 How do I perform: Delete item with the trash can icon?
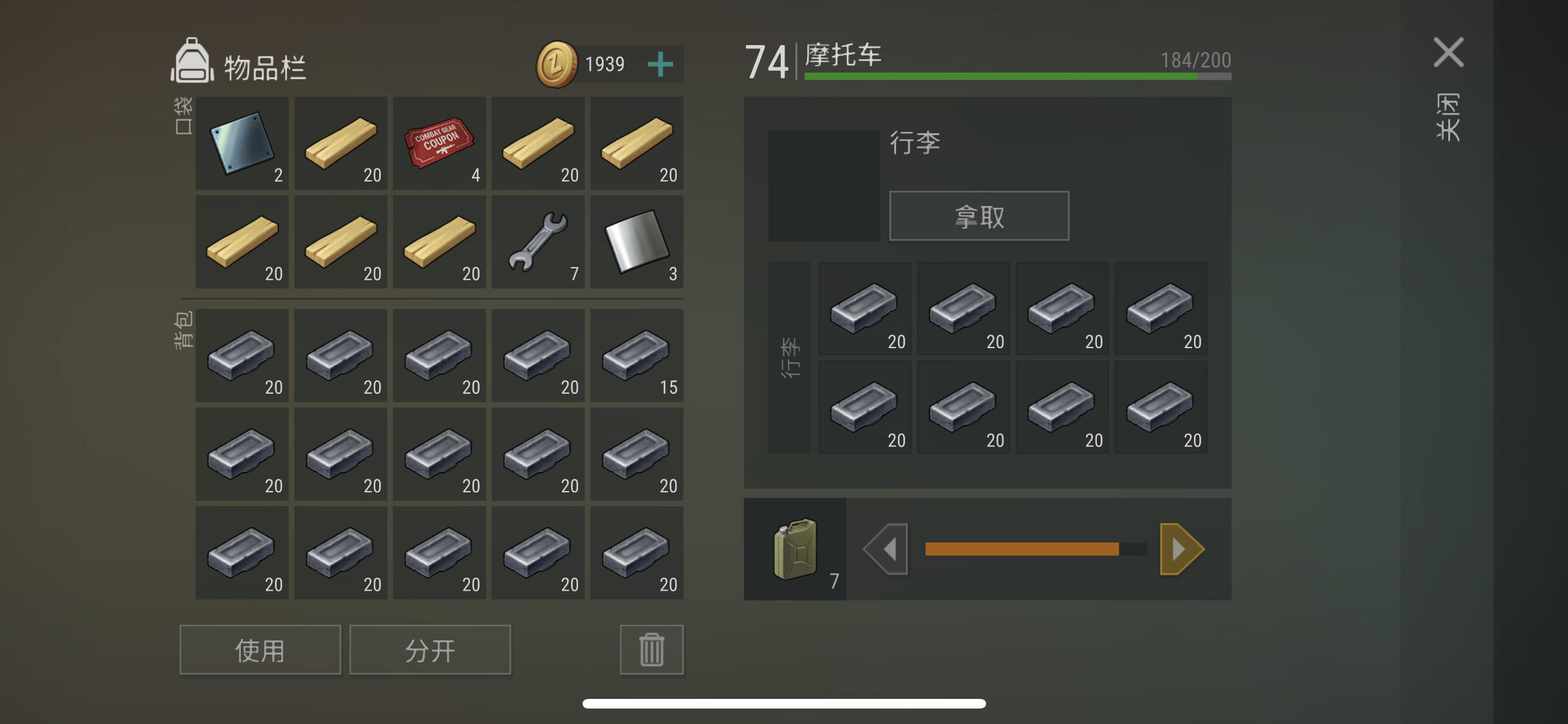651,649
